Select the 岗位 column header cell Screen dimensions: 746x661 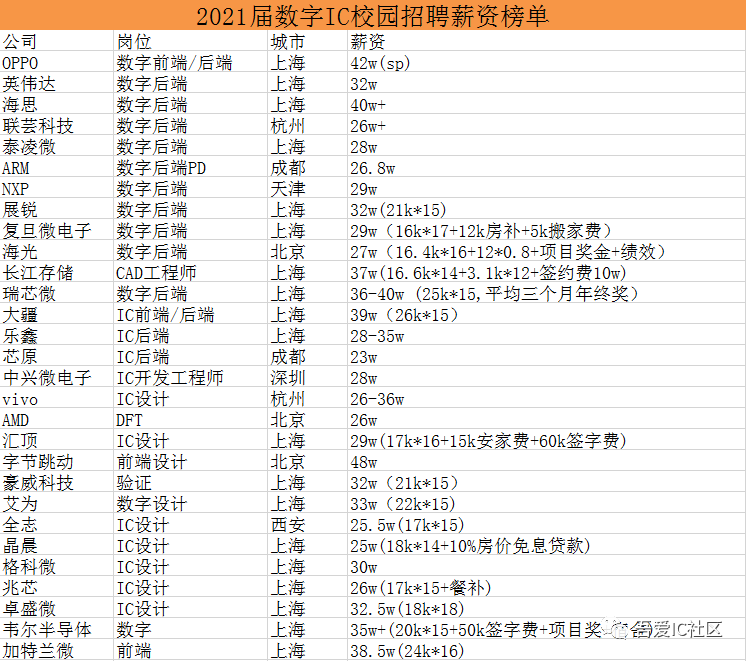190,41
